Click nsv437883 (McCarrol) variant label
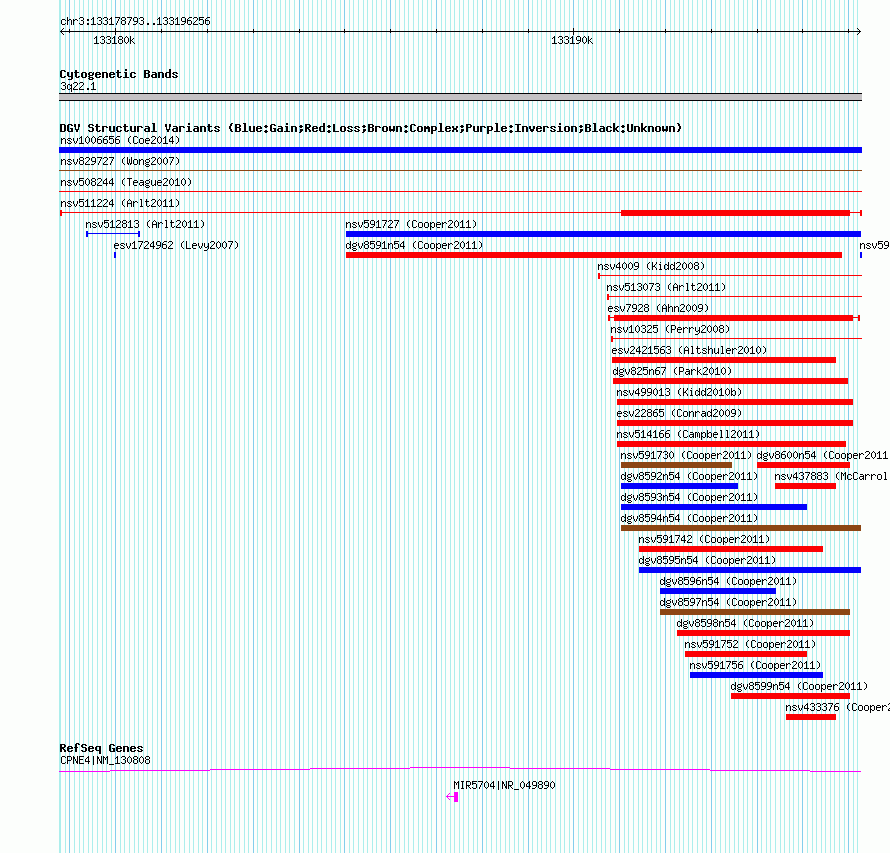890x853 pixels. point(832,476)
